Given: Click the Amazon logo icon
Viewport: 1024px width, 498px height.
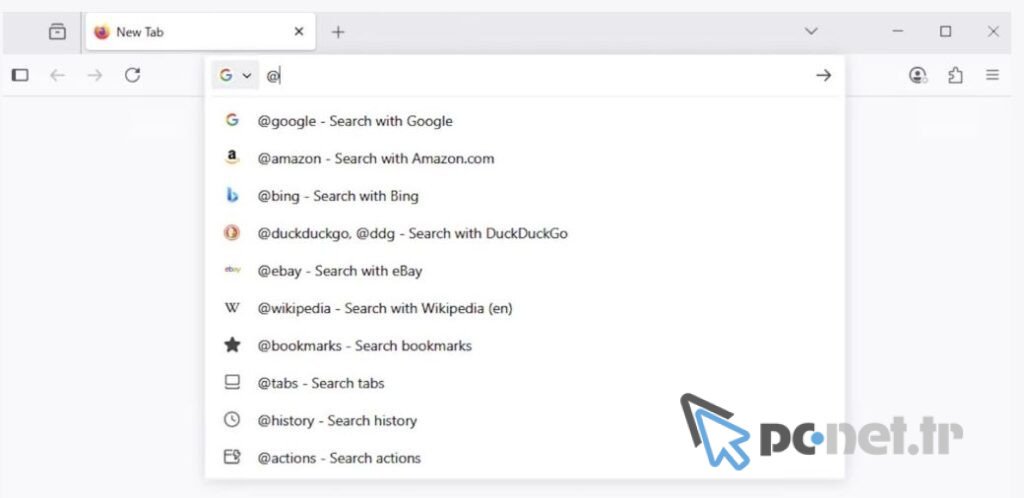Looking at the screenshot, I should (x=232, y=157).
